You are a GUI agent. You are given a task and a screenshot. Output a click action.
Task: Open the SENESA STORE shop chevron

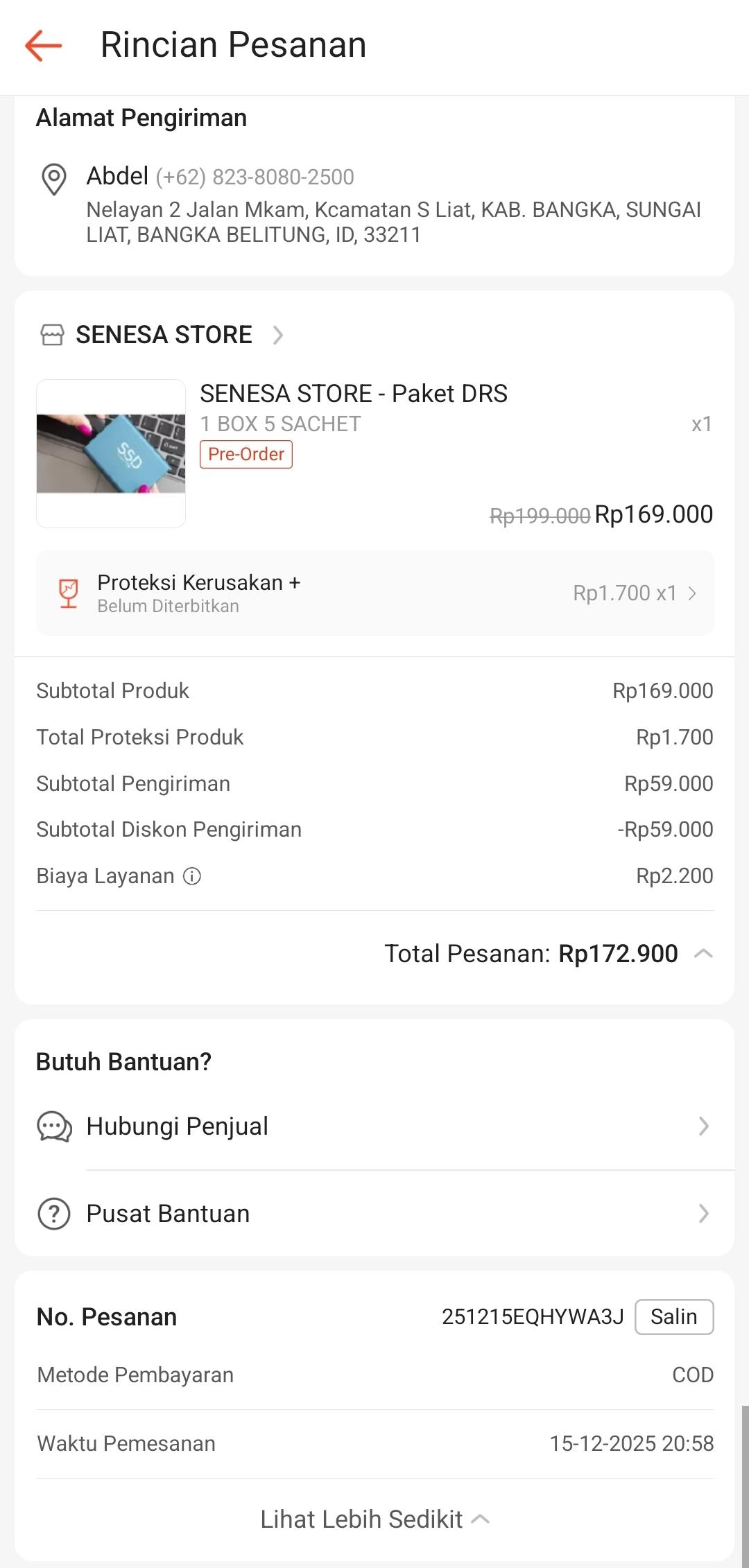click(278, 335)
